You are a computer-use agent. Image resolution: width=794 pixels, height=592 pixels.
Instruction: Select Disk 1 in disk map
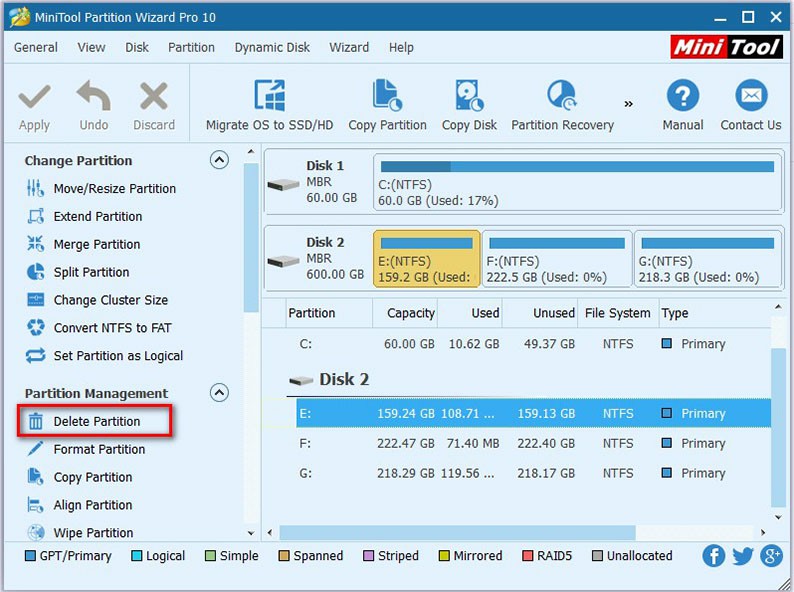tap(317, 182)
